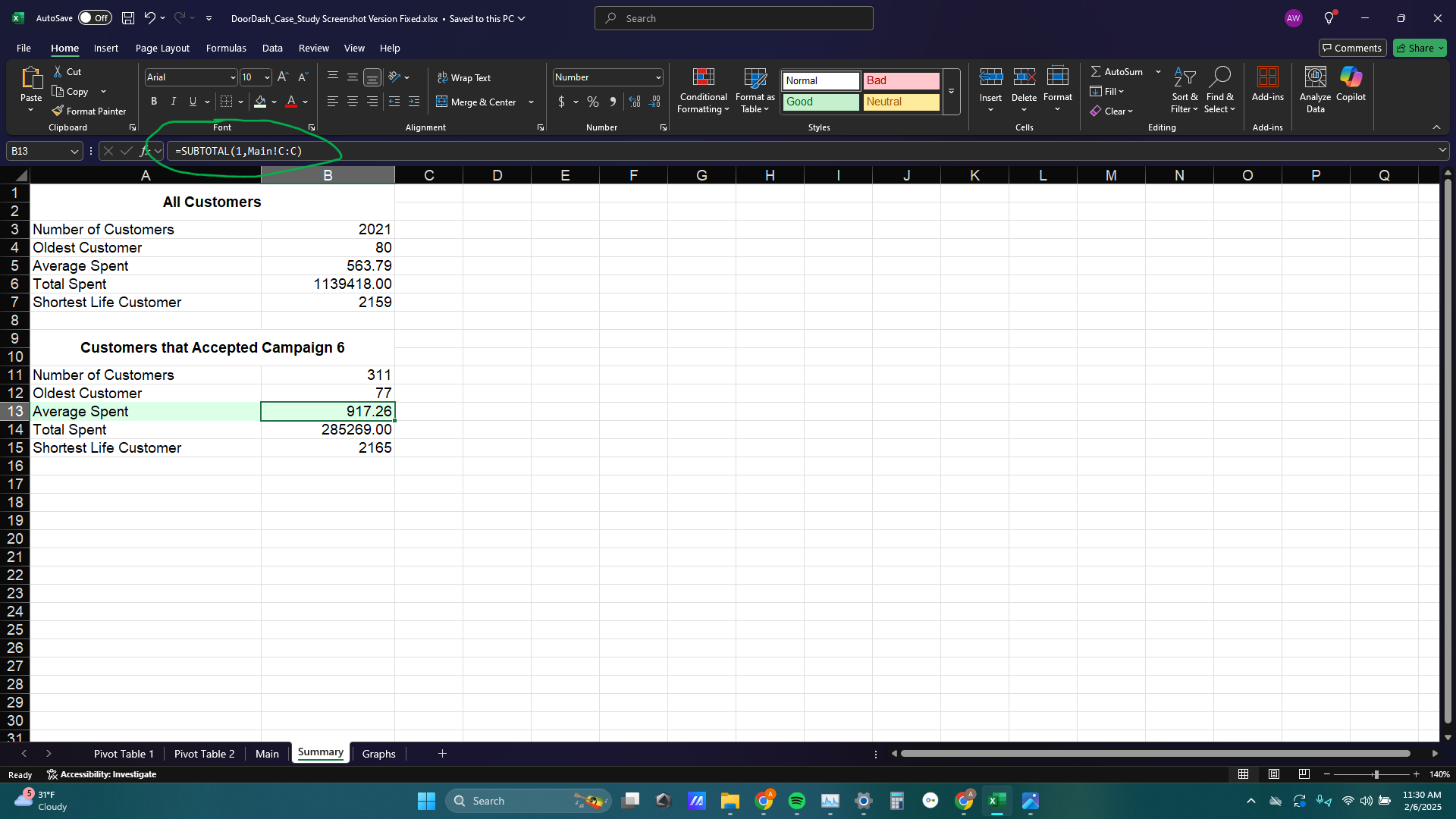Toggle the AutoSave switch
Screen dimensions: 1456x819
[95, 18]
